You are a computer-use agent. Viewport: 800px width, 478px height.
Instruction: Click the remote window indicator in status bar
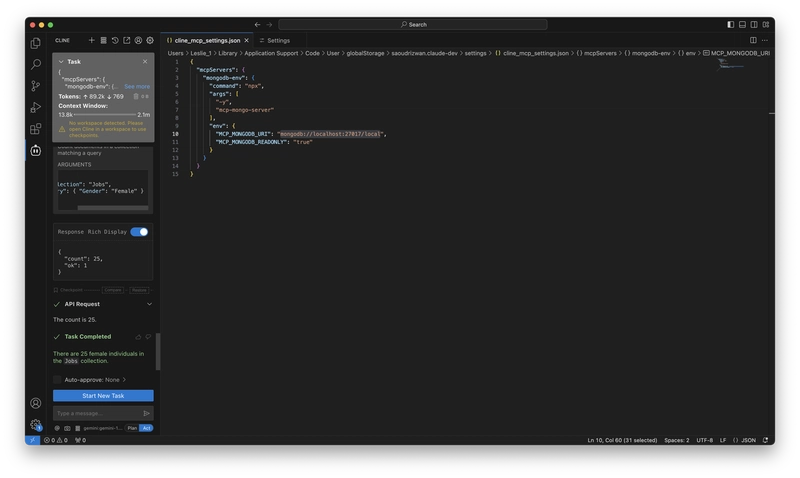click(x=33, y=440)
